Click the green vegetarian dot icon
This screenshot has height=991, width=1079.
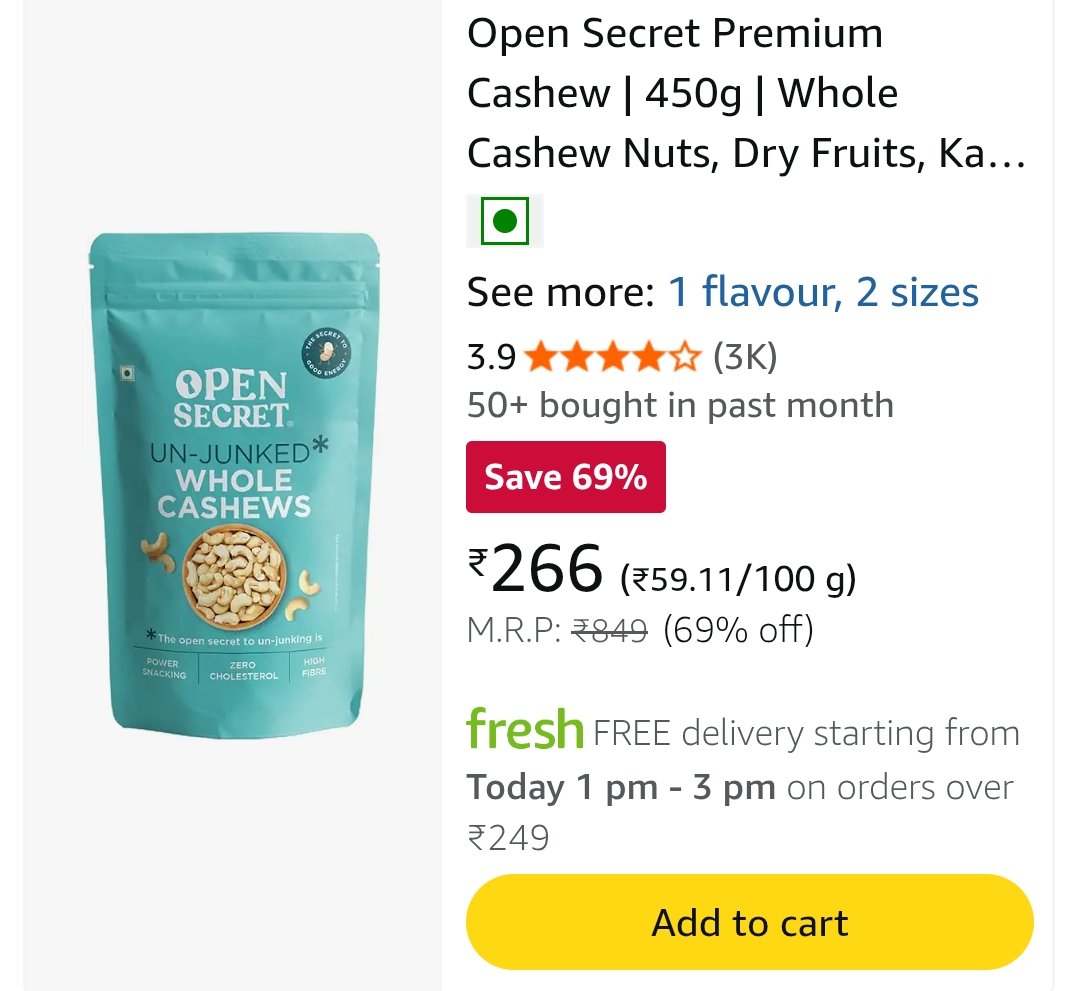point(504,221)
